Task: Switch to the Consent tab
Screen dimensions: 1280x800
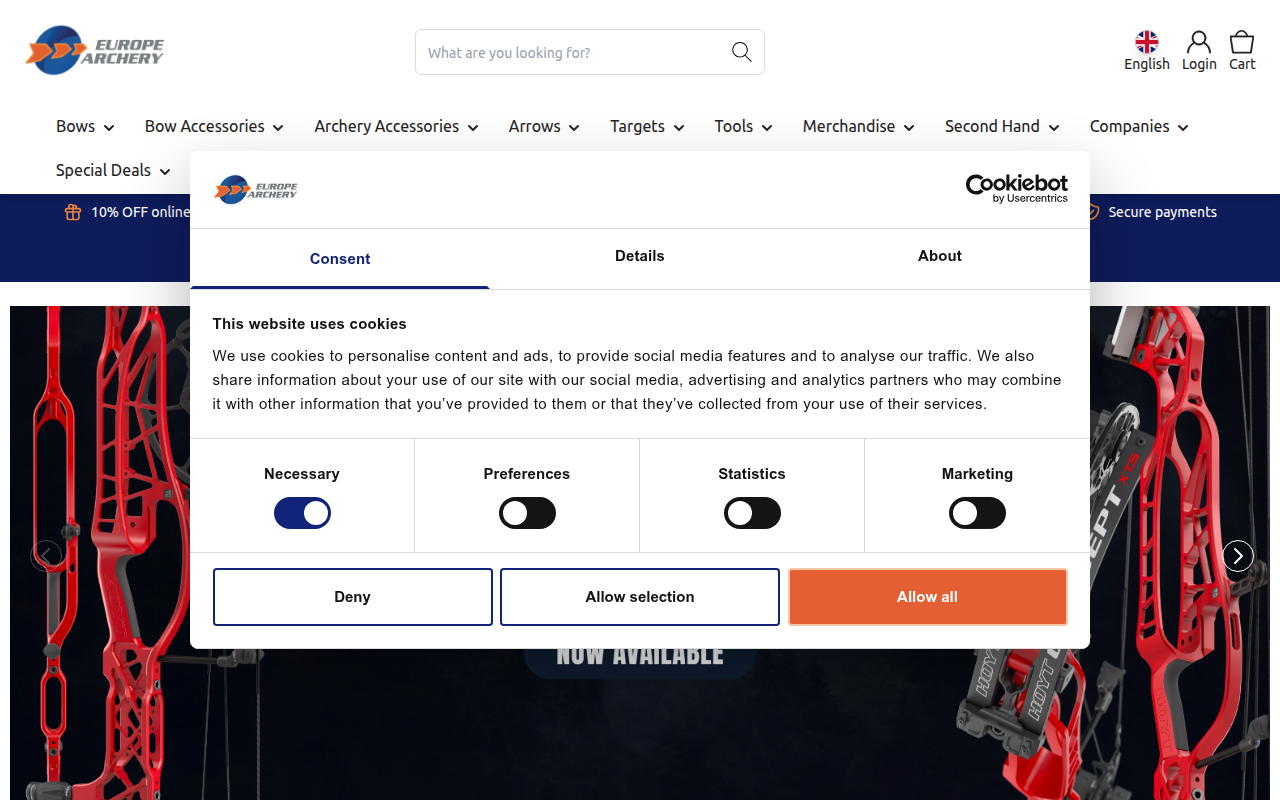Action: pos(340,259)
